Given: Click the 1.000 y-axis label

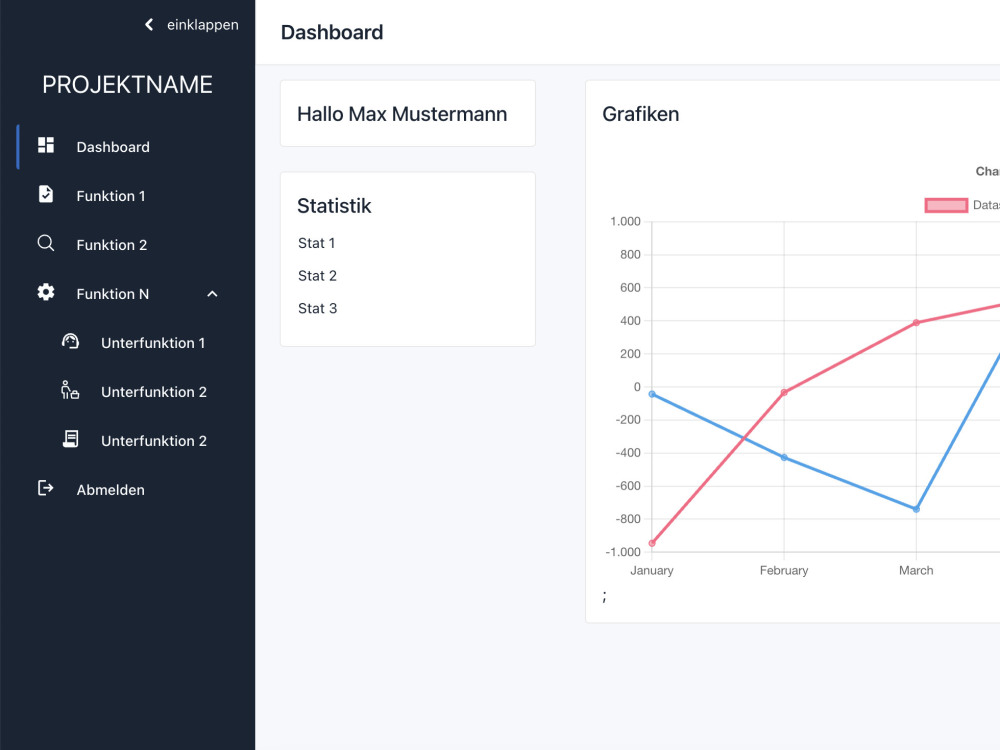Looking at the screenshot, I should (625, 221).
